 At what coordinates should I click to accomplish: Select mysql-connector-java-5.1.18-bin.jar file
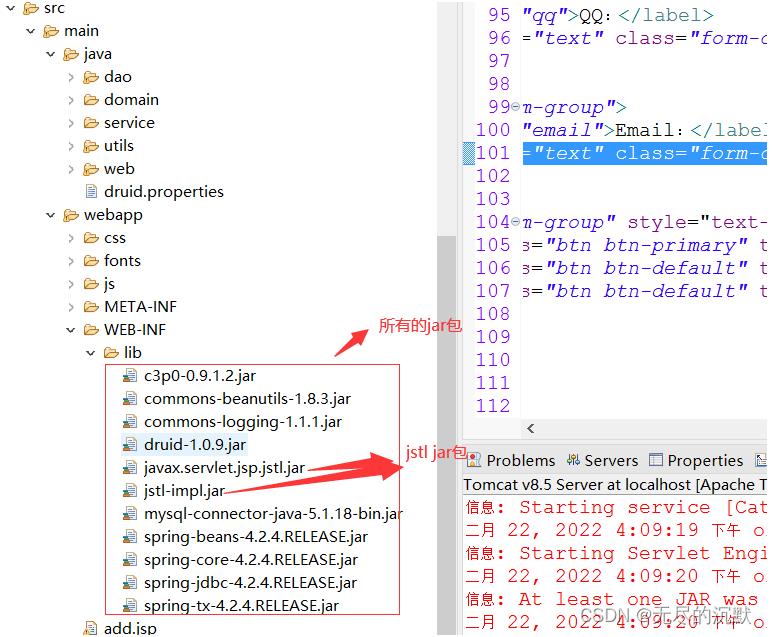point(272,514)
